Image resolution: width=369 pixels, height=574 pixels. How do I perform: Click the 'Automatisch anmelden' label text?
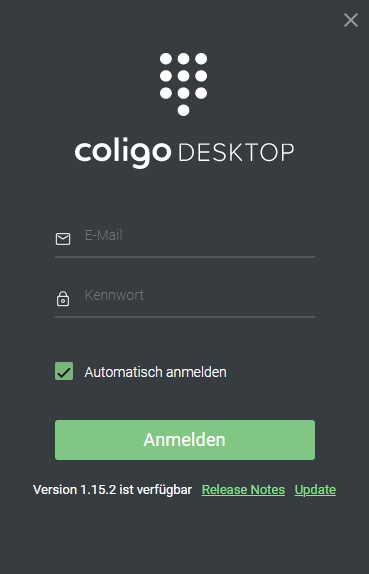156,372
